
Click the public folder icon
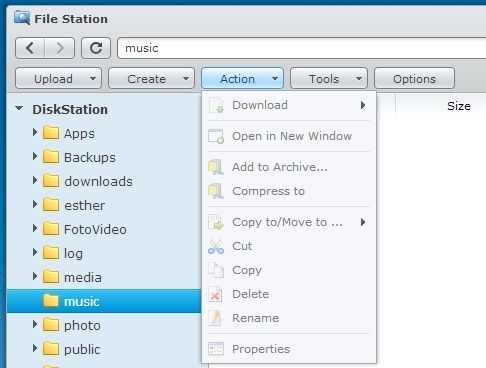[51, 349]
